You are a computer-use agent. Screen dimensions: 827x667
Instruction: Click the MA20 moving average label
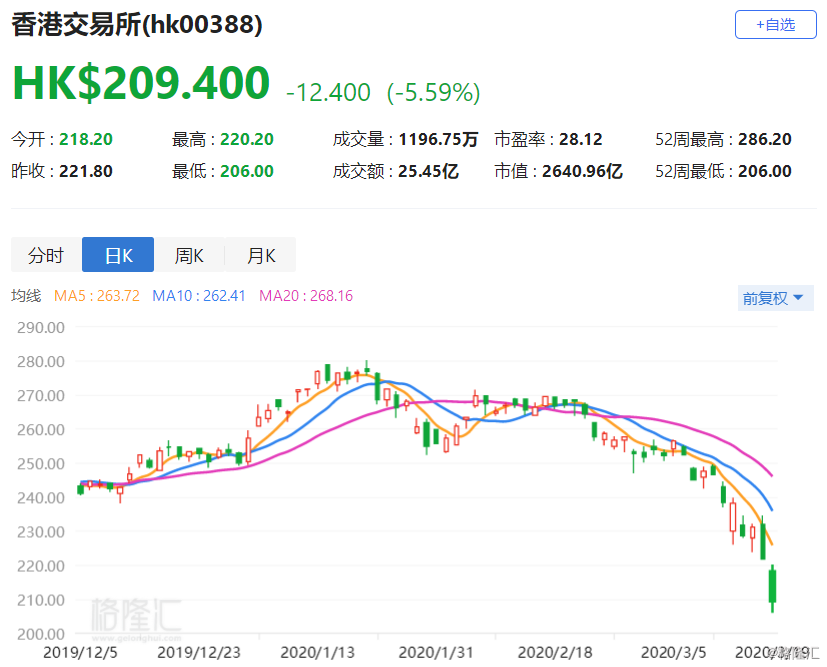click(x=306, y=296)
